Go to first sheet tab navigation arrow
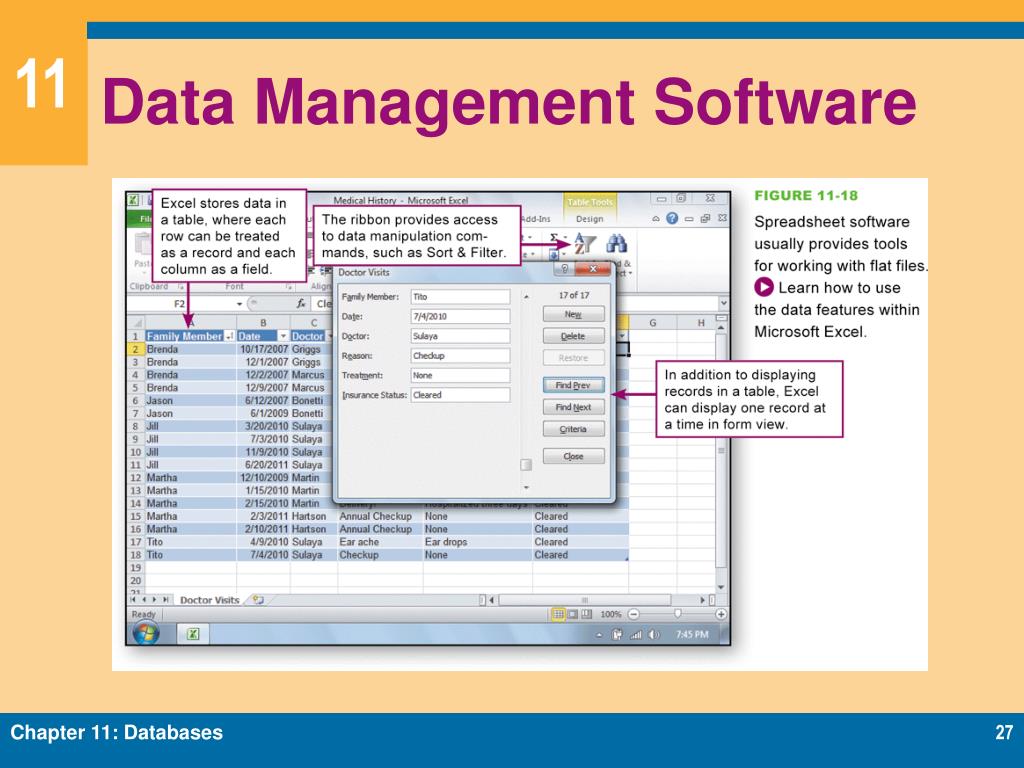Viewport: 1024px width, 768px height. pyautogui.click(x=134, y=599)
